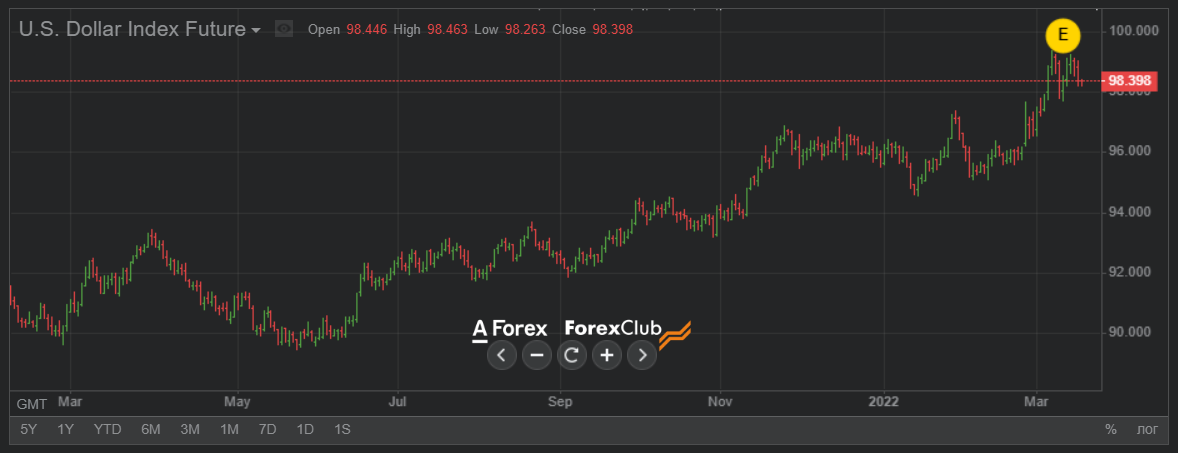Click the May label on time axis
This screenshot has width=1178, height=453.
(237, 402)
